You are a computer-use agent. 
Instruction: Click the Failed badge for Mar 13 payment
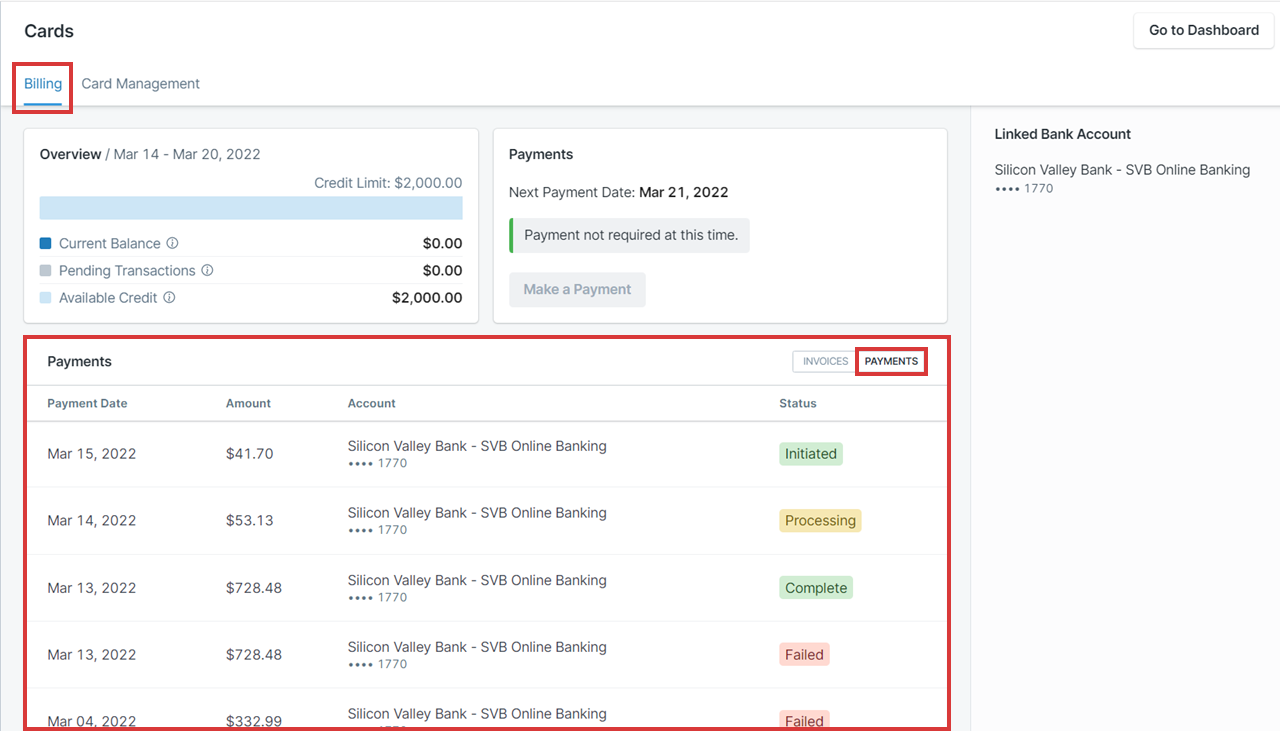tap(804, 655)
